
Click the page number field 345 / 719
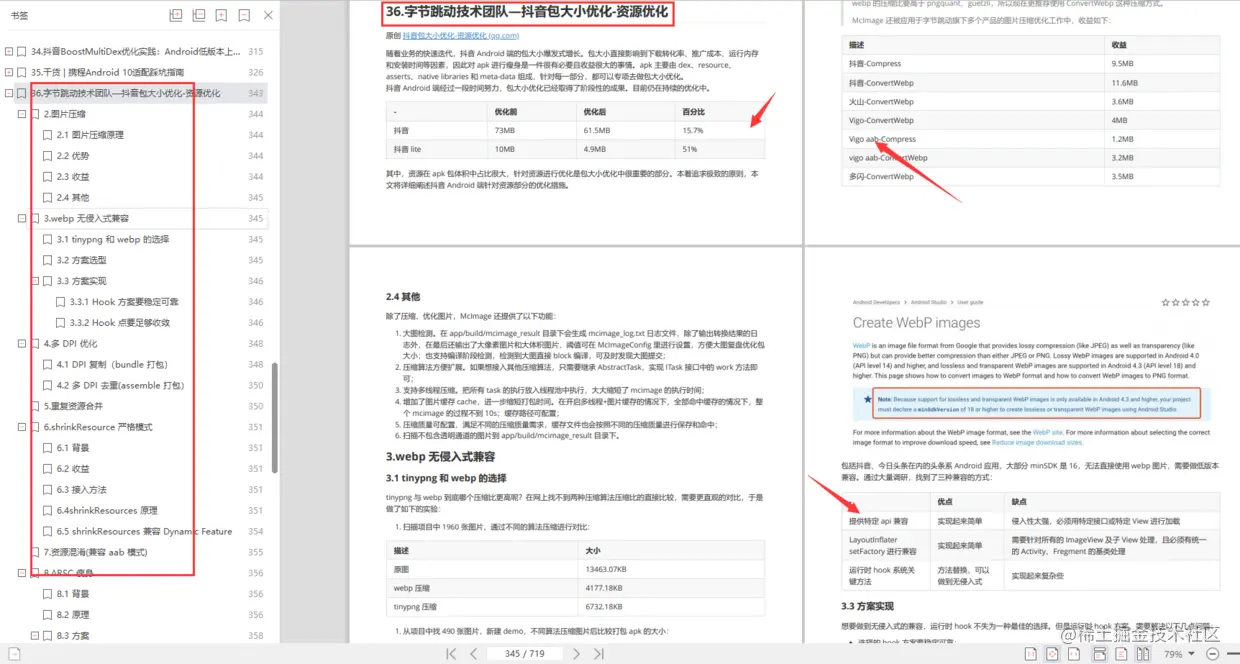(525, 654)
